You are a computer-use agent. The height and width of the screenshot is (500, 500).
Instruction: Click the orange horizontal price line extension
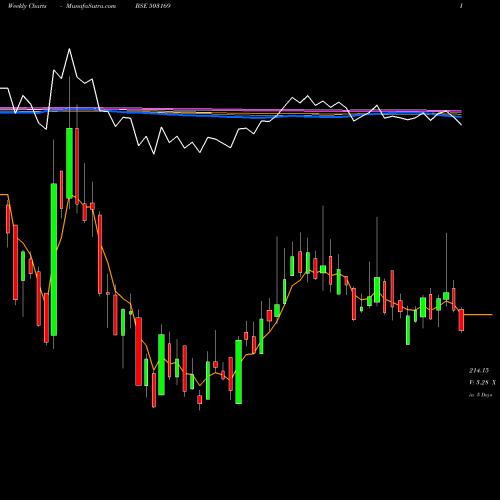478,314
